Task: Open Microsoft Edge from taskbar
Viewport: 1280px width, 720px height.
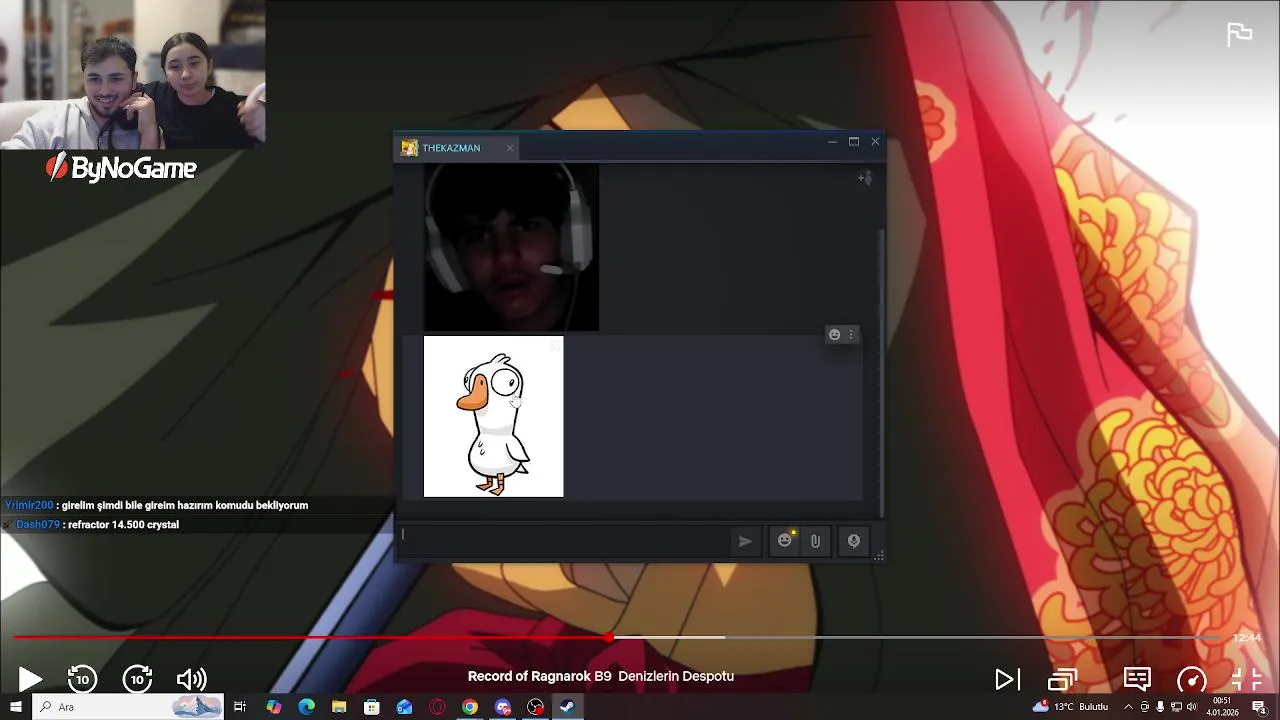Action: [x=307, y=707]
